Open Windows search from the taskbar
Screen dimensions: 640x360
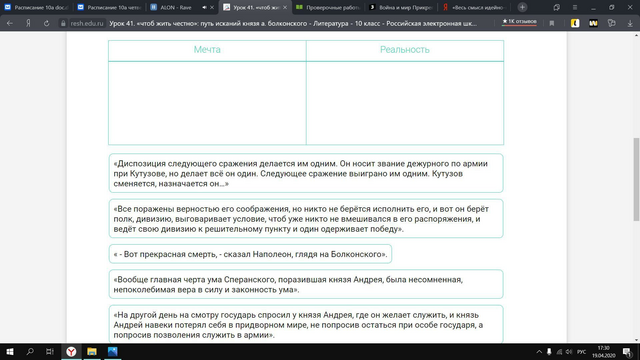point(30,351)
